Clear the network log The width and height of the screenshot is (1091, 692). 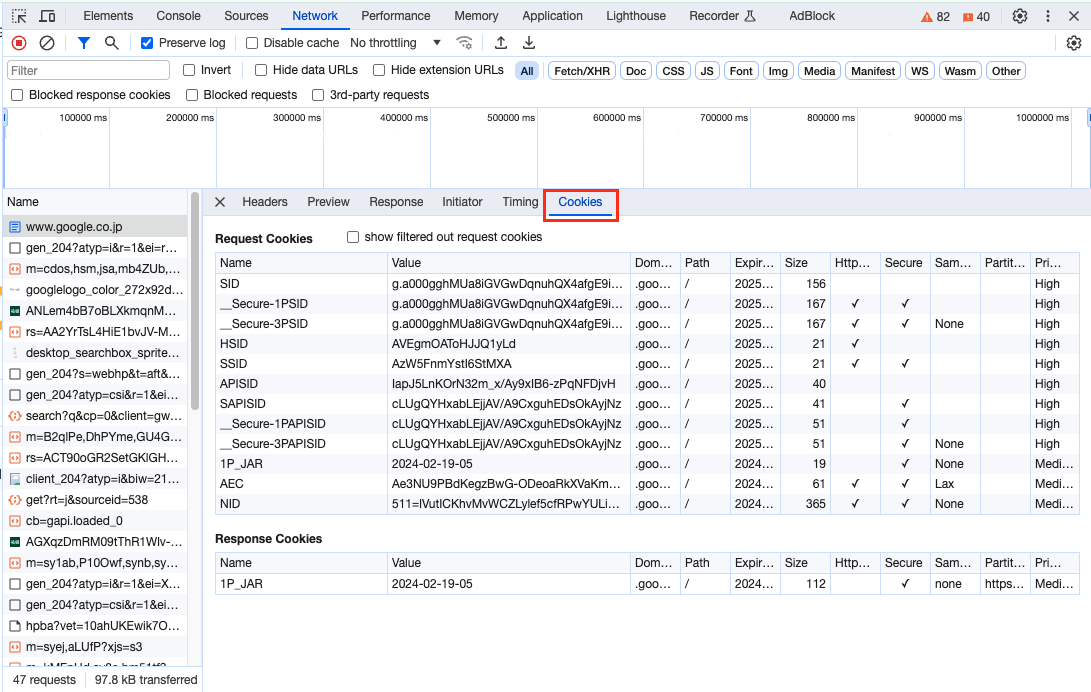(47, 43)
